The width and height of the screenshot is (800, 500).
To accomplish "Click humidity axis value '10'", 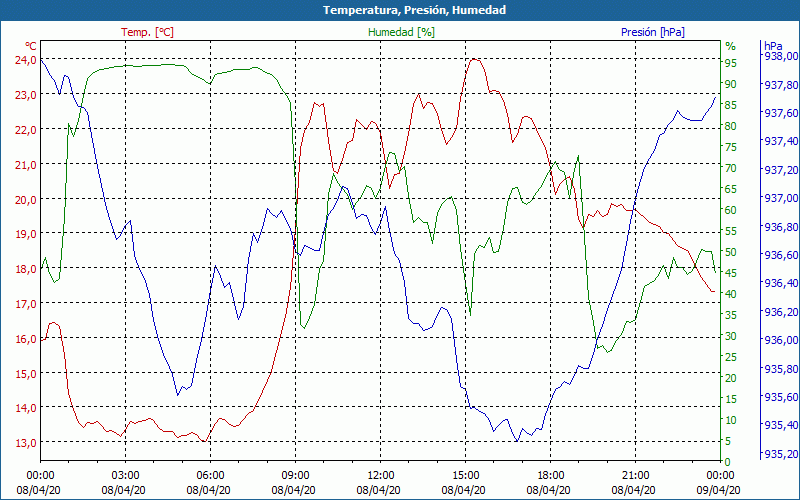I will coord(731,420).
